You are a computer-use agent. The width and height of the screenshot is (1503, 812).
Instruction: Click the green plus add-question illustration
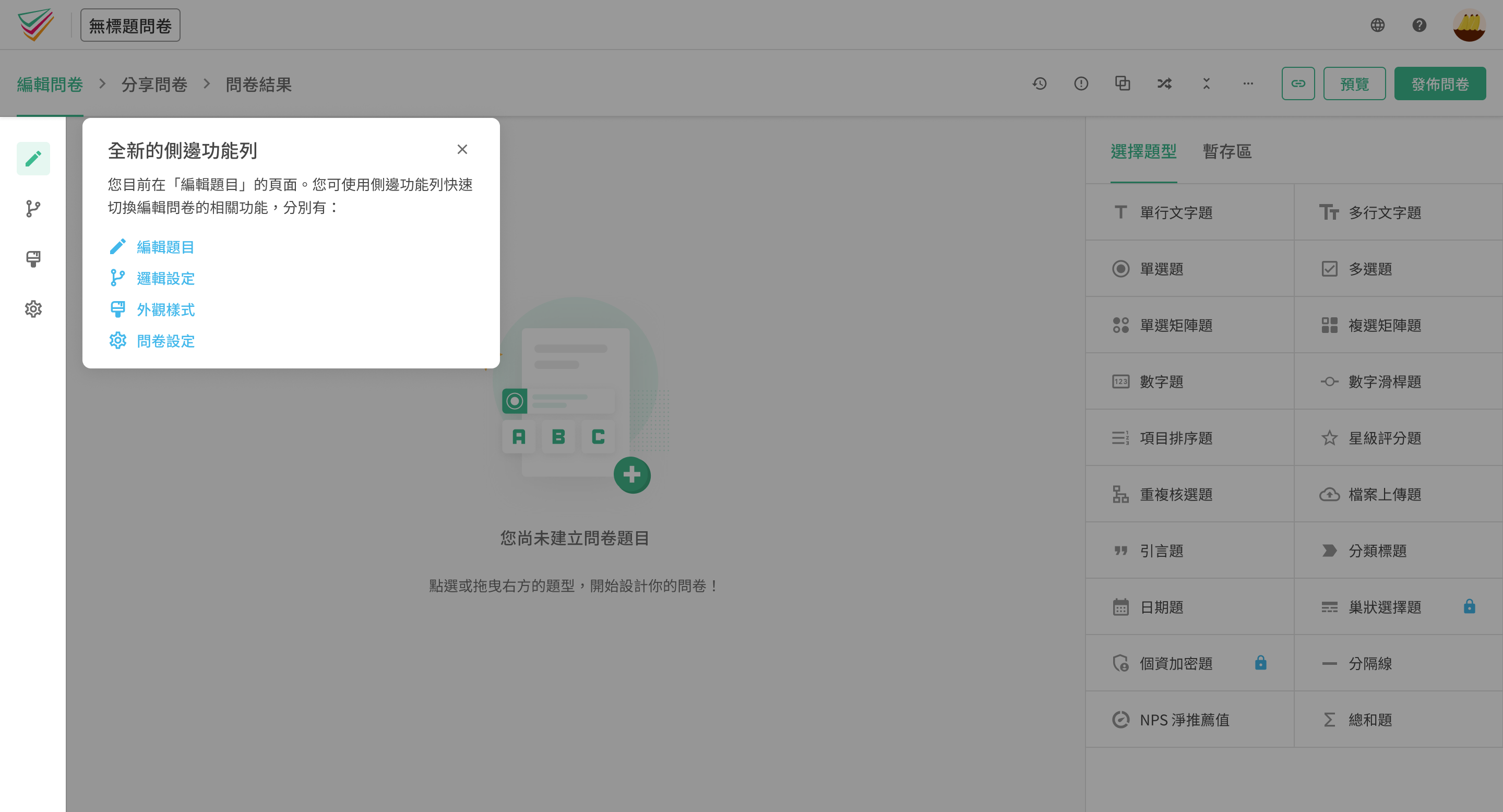point(632,475)
